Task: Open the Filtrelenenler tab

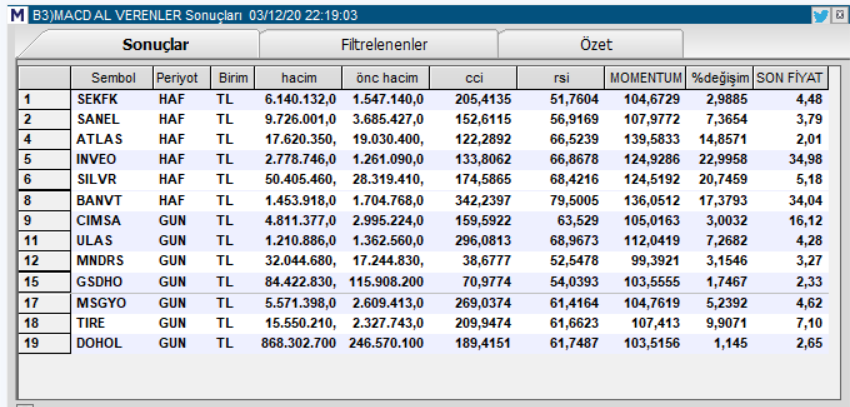Action: [384, 44]
